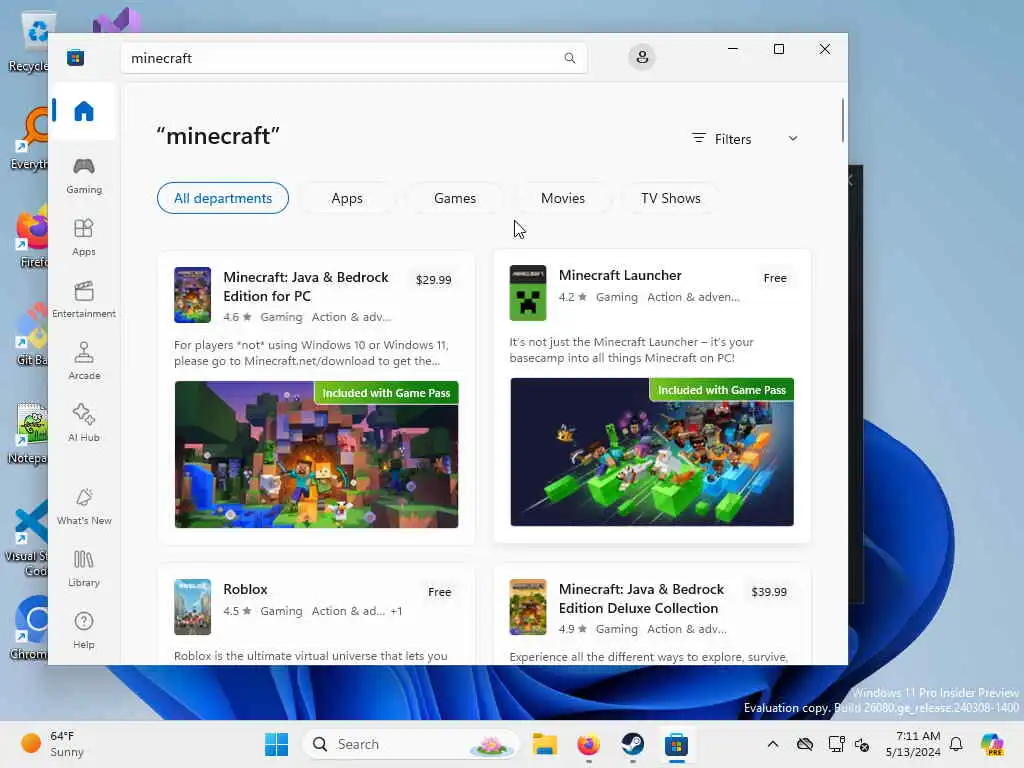Select All departments filter tab

tap(223, 198)
